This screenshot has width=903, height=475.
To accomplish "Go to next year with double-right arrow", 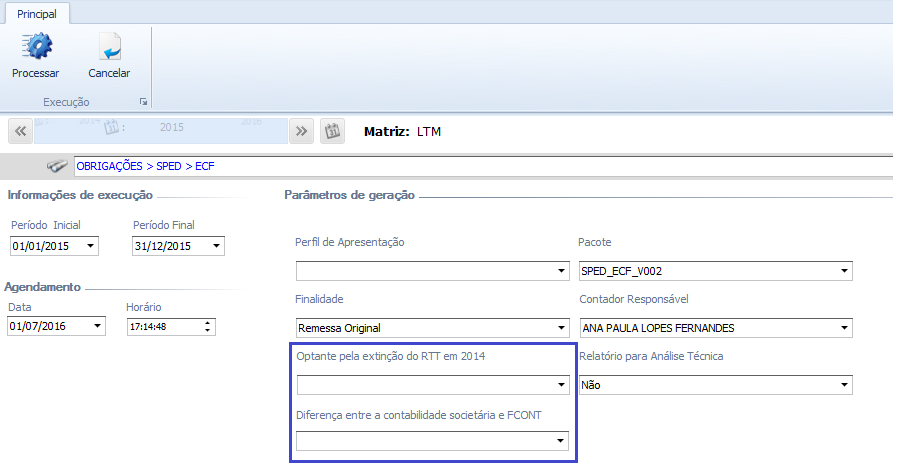I will pos(301,131).
